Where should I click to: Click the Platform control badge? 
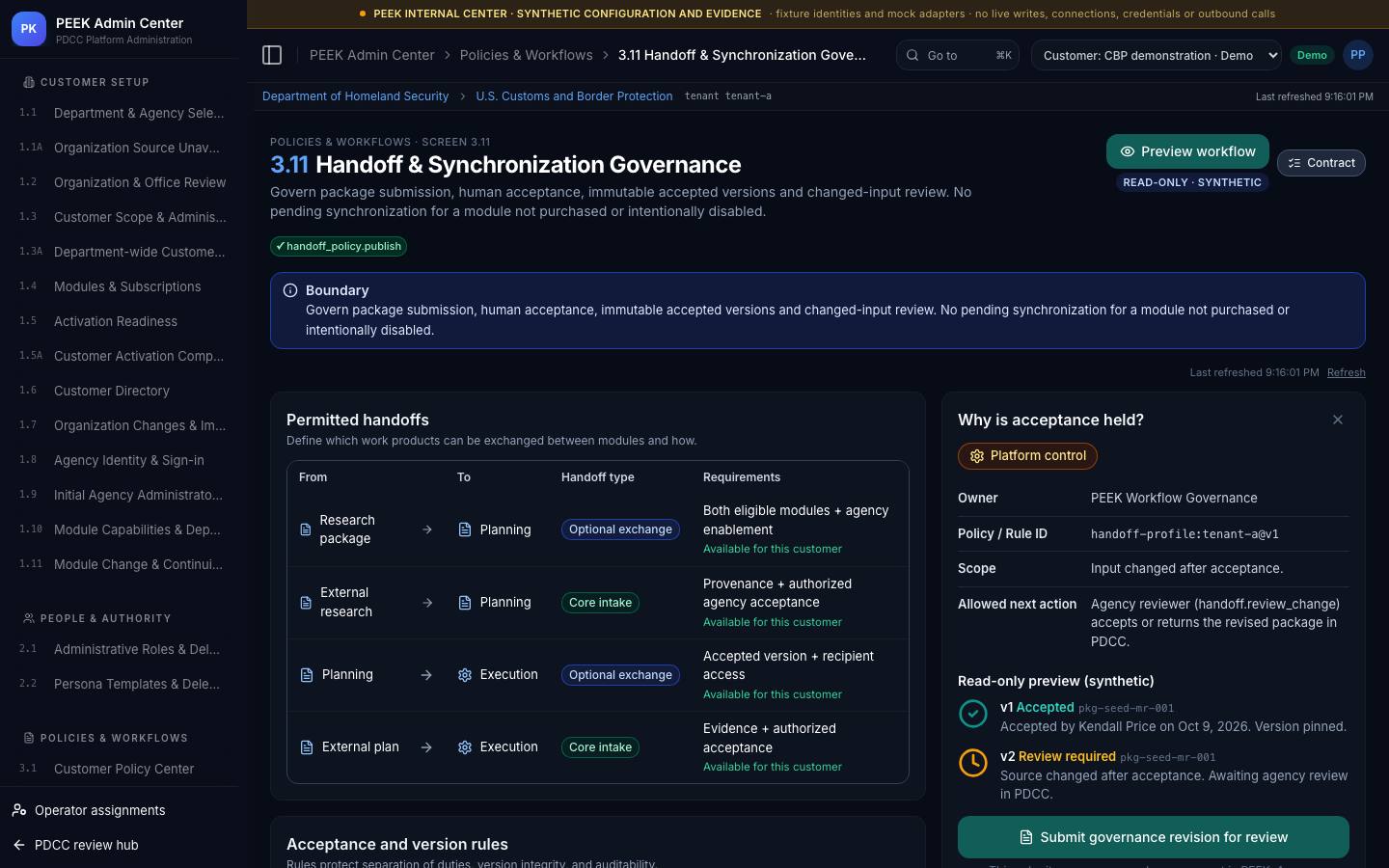(1027, 456)
